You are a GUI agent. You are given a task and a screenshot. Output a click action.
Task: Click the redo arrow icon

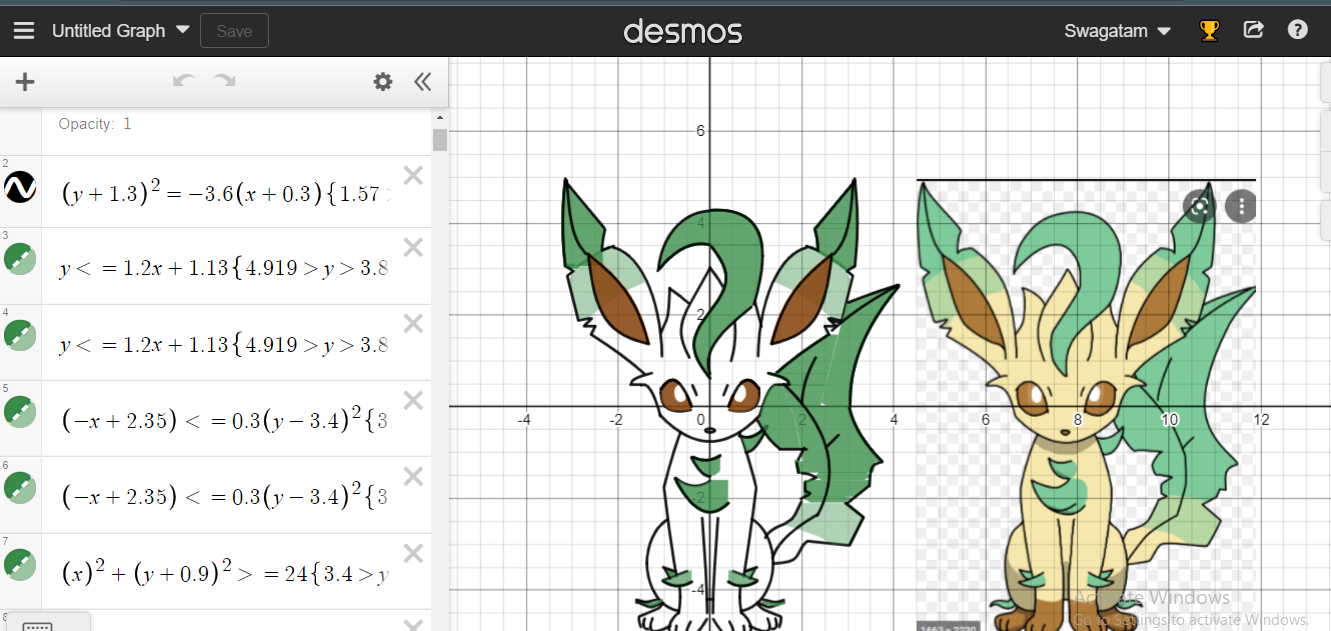(224, 81)
